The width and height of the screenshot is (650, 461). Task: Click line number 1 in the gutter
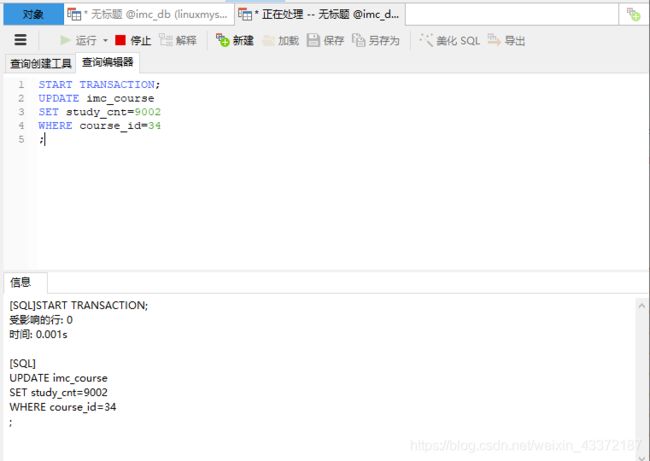21,85
